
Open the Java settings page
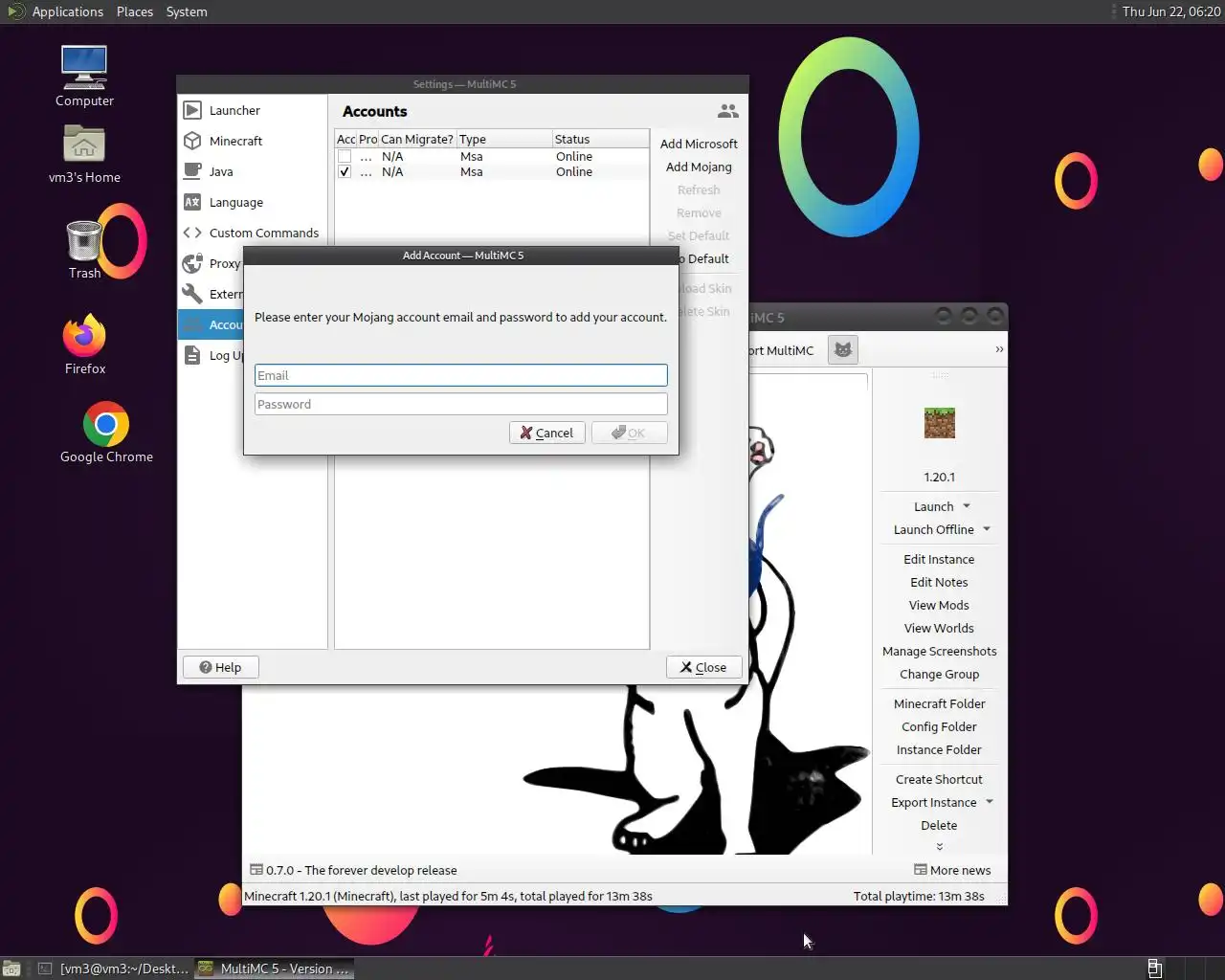click(x=253, y=171)
